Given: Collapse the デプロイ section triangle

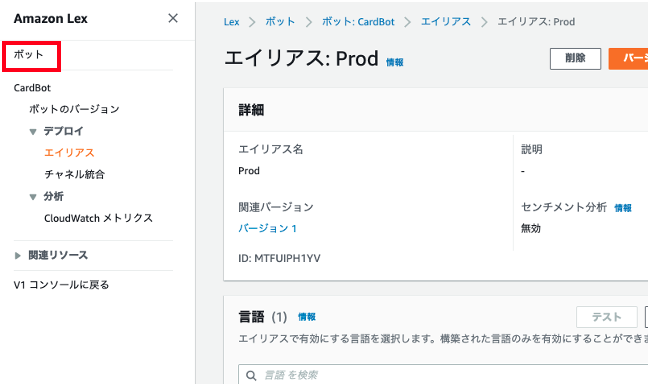Looking at the screenshot, I should (33, 132).
